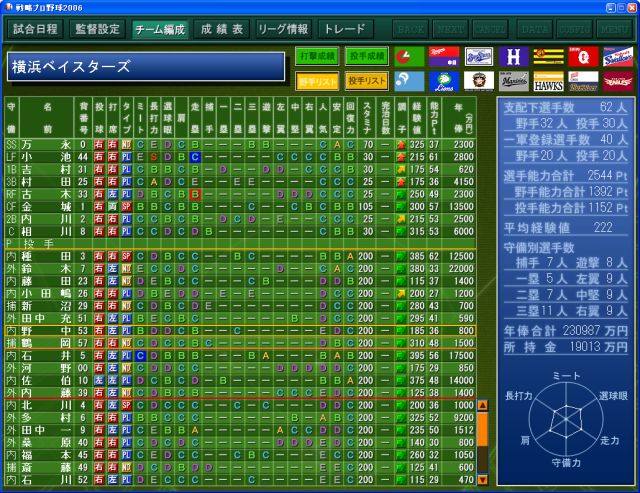Select the 万永 shortstop row name
640x493 pixels.
click(x=47, y=144)
